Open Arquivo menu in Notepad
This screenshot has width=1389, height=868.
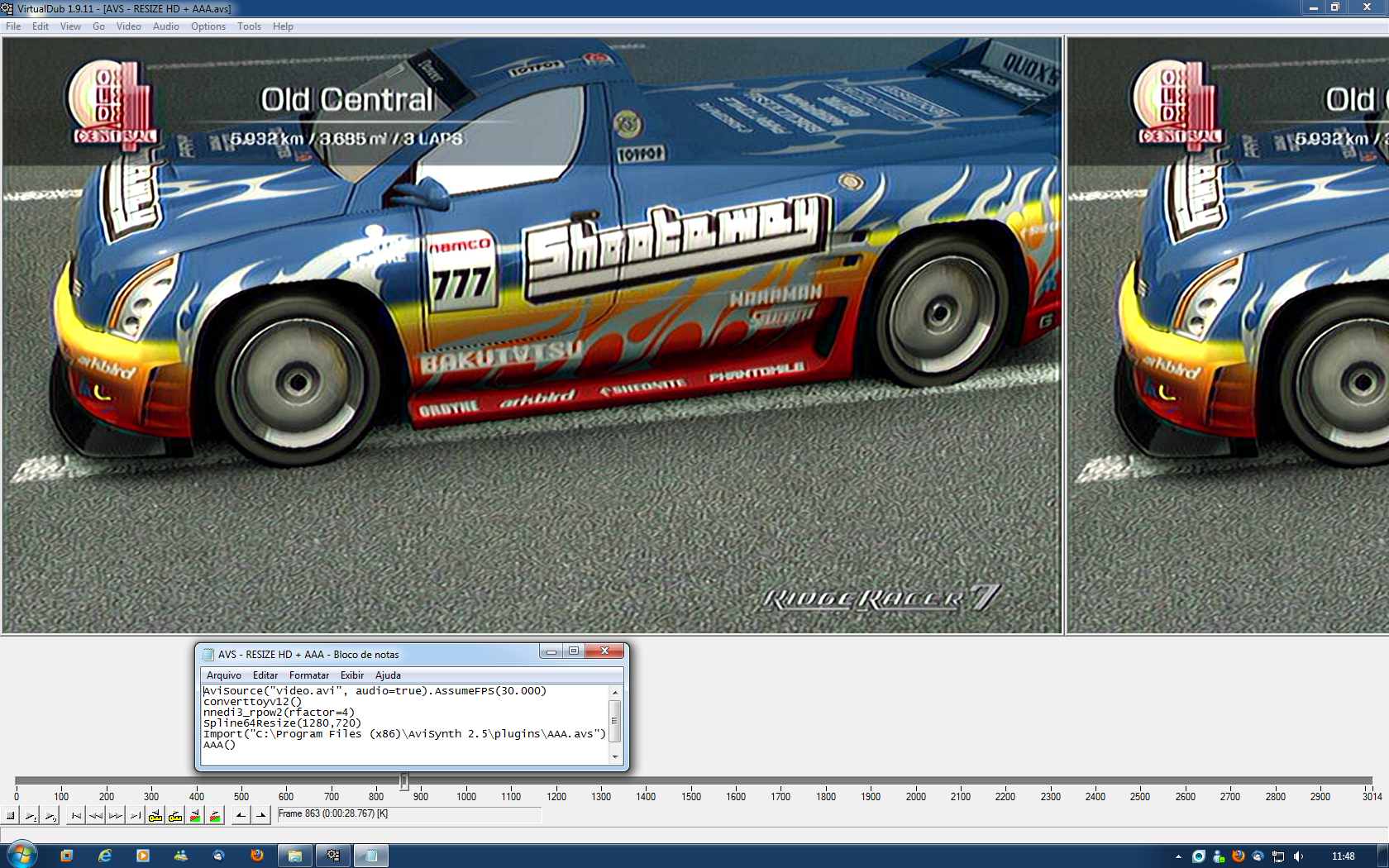pos(224,675)
